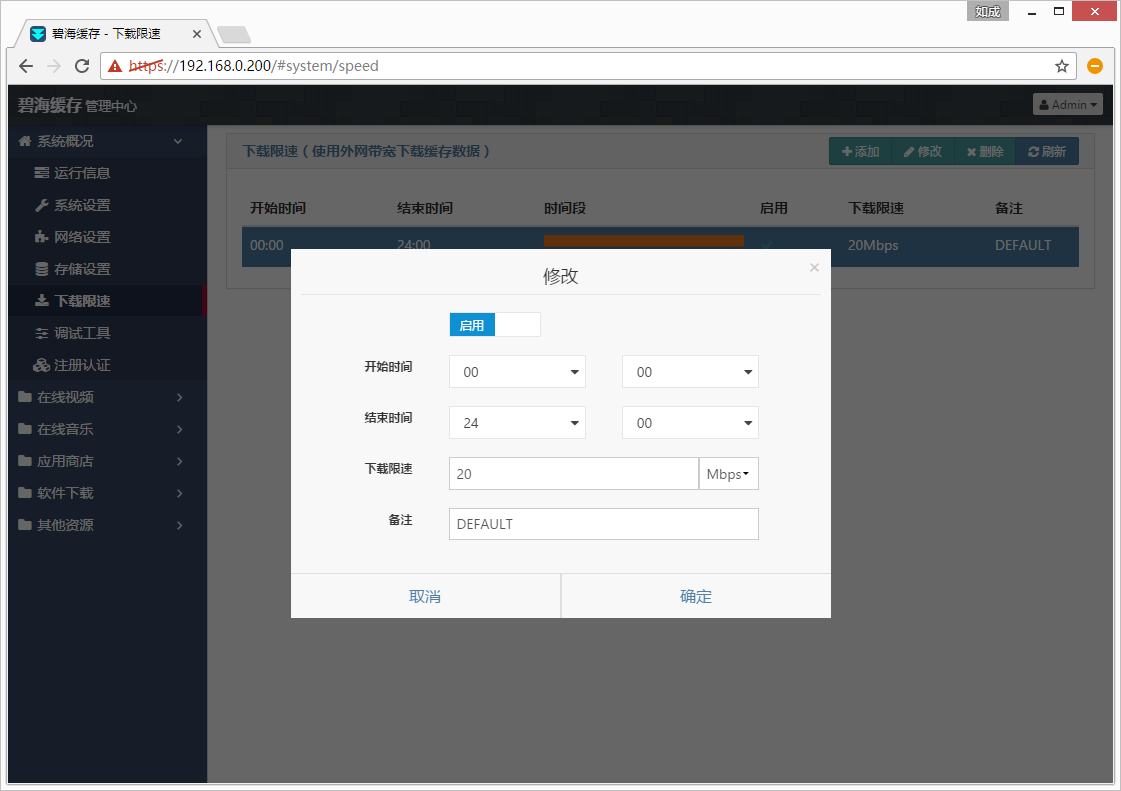Click the 取消 cancel button
1121x791 pixels.
tap(425, 596)
